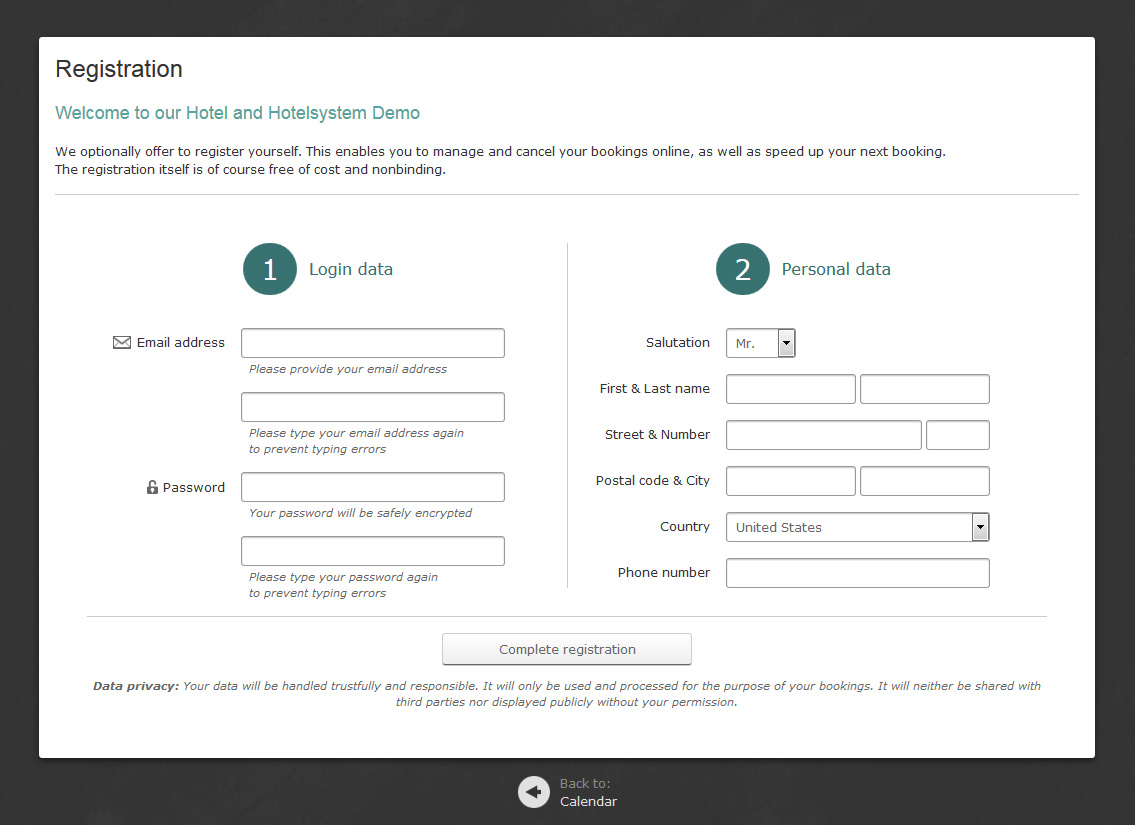Click the step 1 circle badge

(270, 269)
